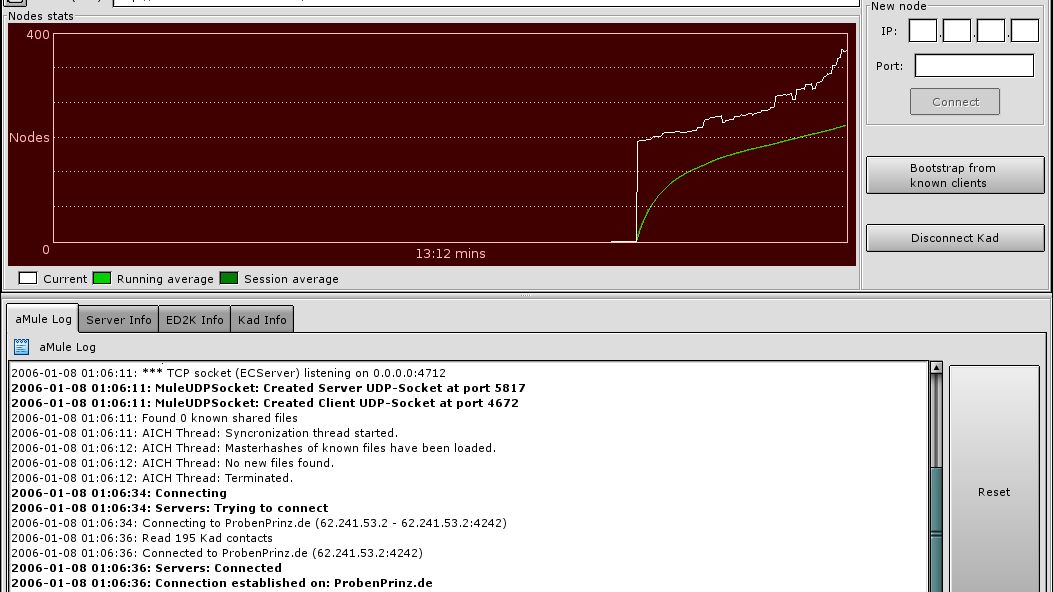
Task: Click log line 'TCP socket (ECServer) listening'
Action: (228, 373)
